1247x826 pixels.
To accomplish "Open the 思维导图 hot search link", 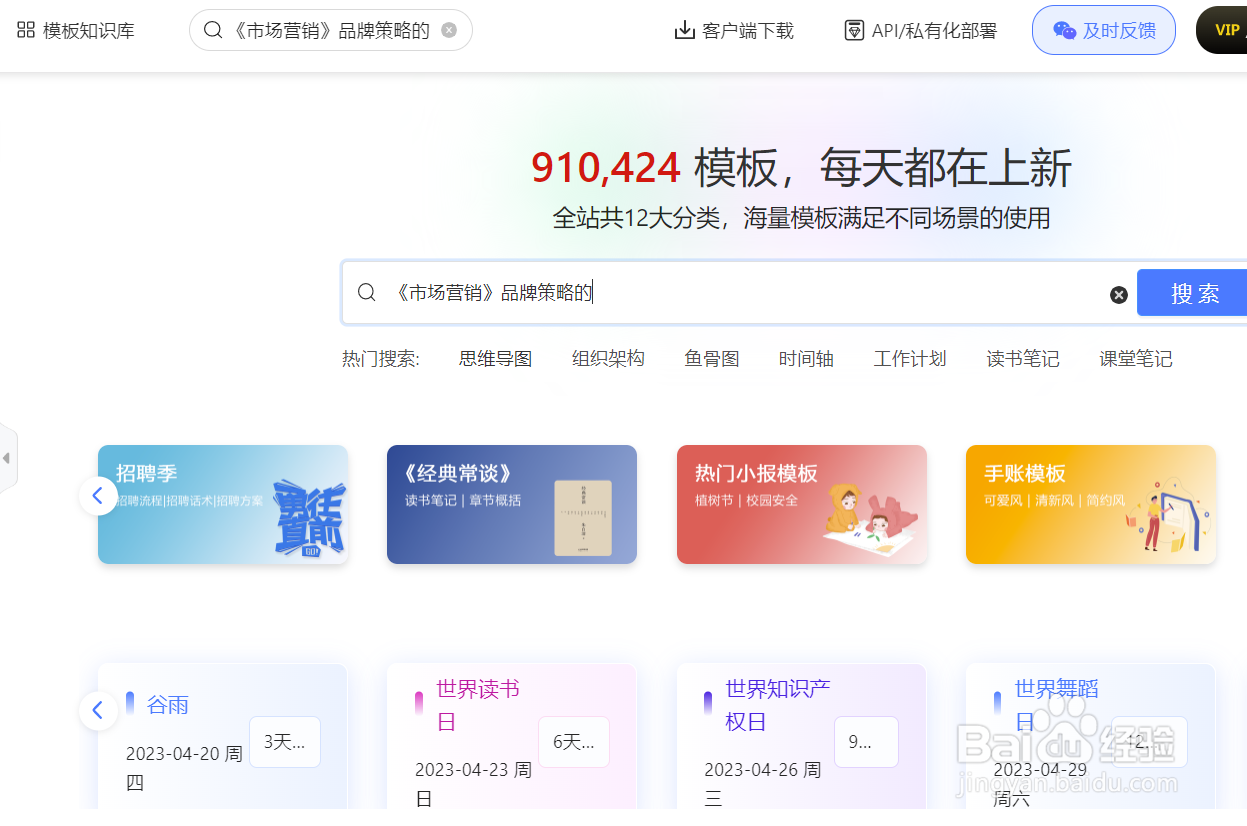I will pos(495,358).
